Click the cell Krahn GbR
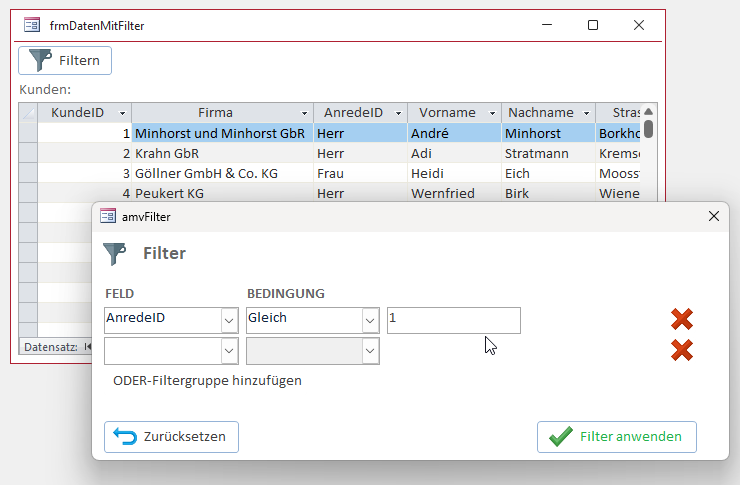This screenshot has width=740, height=485. tap(222, 153)
